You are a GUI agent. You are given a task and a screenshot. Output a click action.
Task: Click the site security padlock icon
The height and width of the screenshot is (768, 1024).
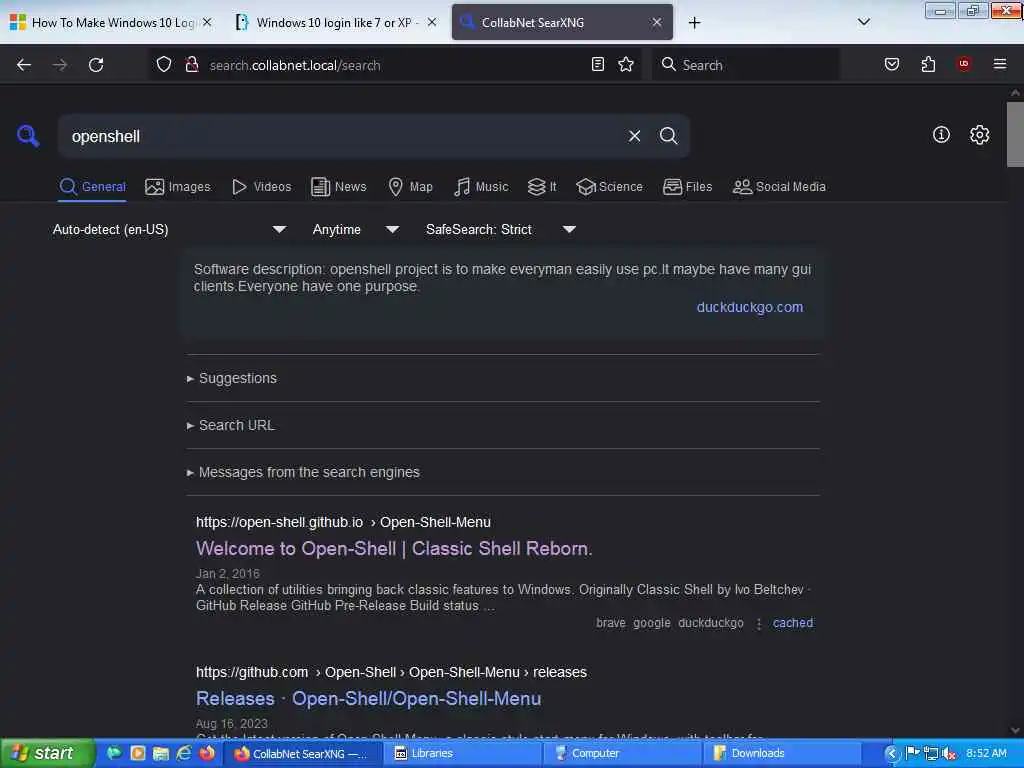click(x=192, y=64)
